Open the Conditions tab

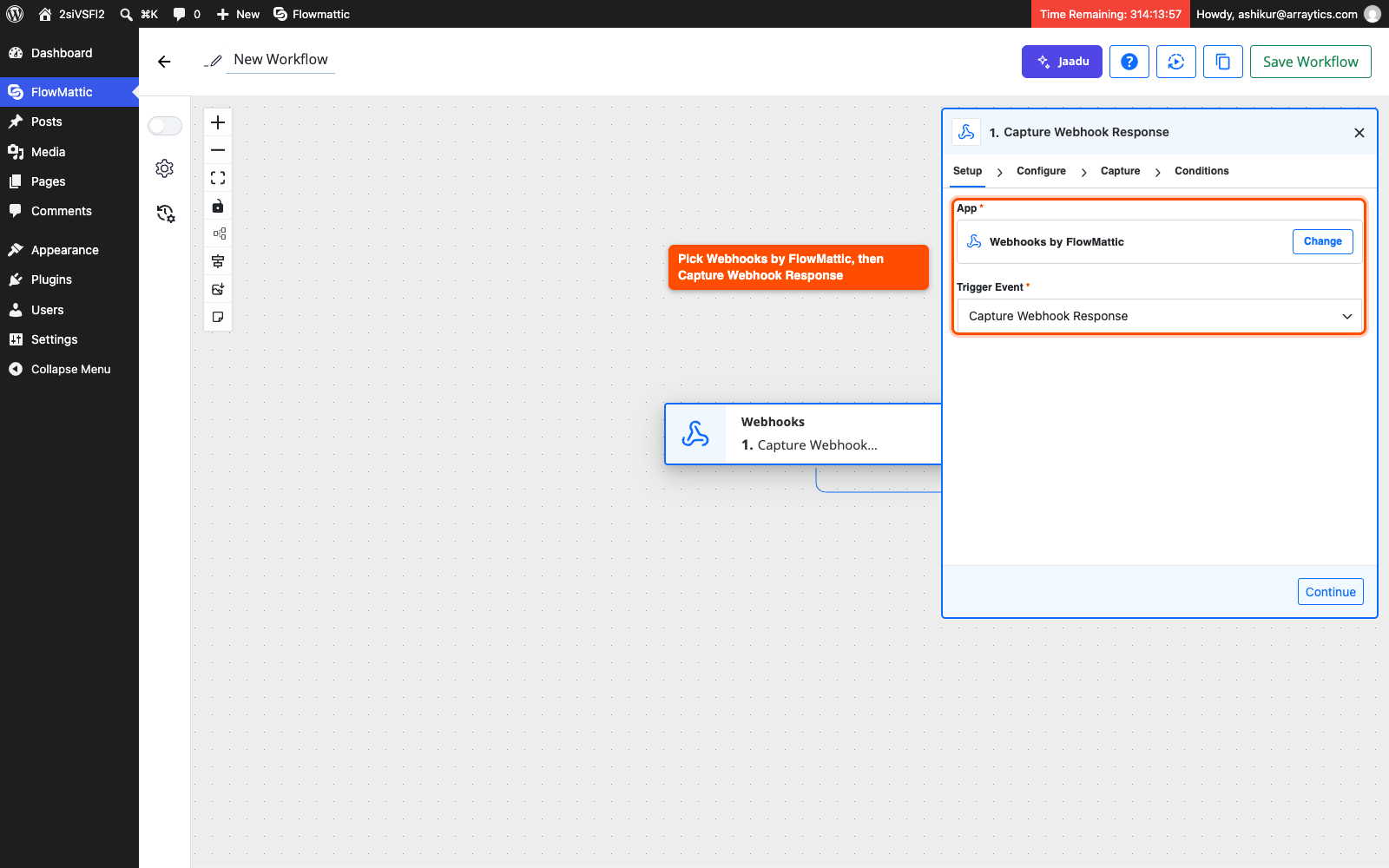[1201, 171]
